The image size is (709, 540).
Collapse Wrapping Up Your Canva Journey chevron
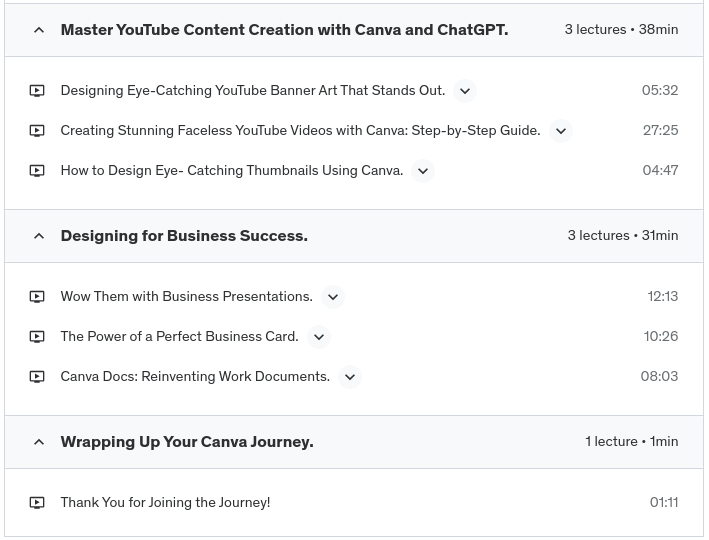[39, 443]
